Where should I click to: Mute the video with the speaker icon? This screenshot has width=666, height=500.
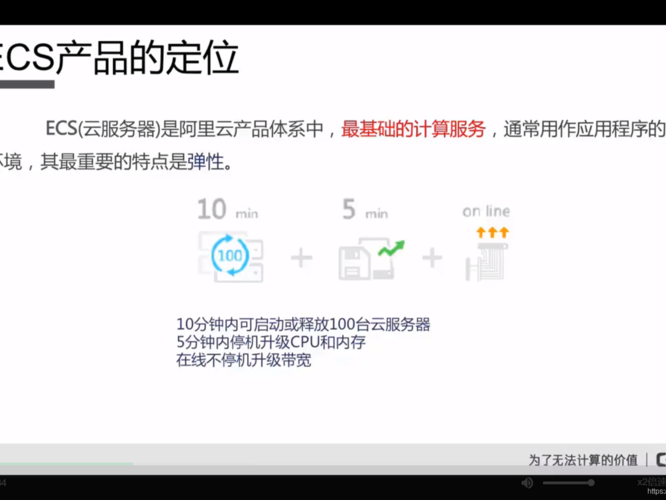click(x=527, y=483)
